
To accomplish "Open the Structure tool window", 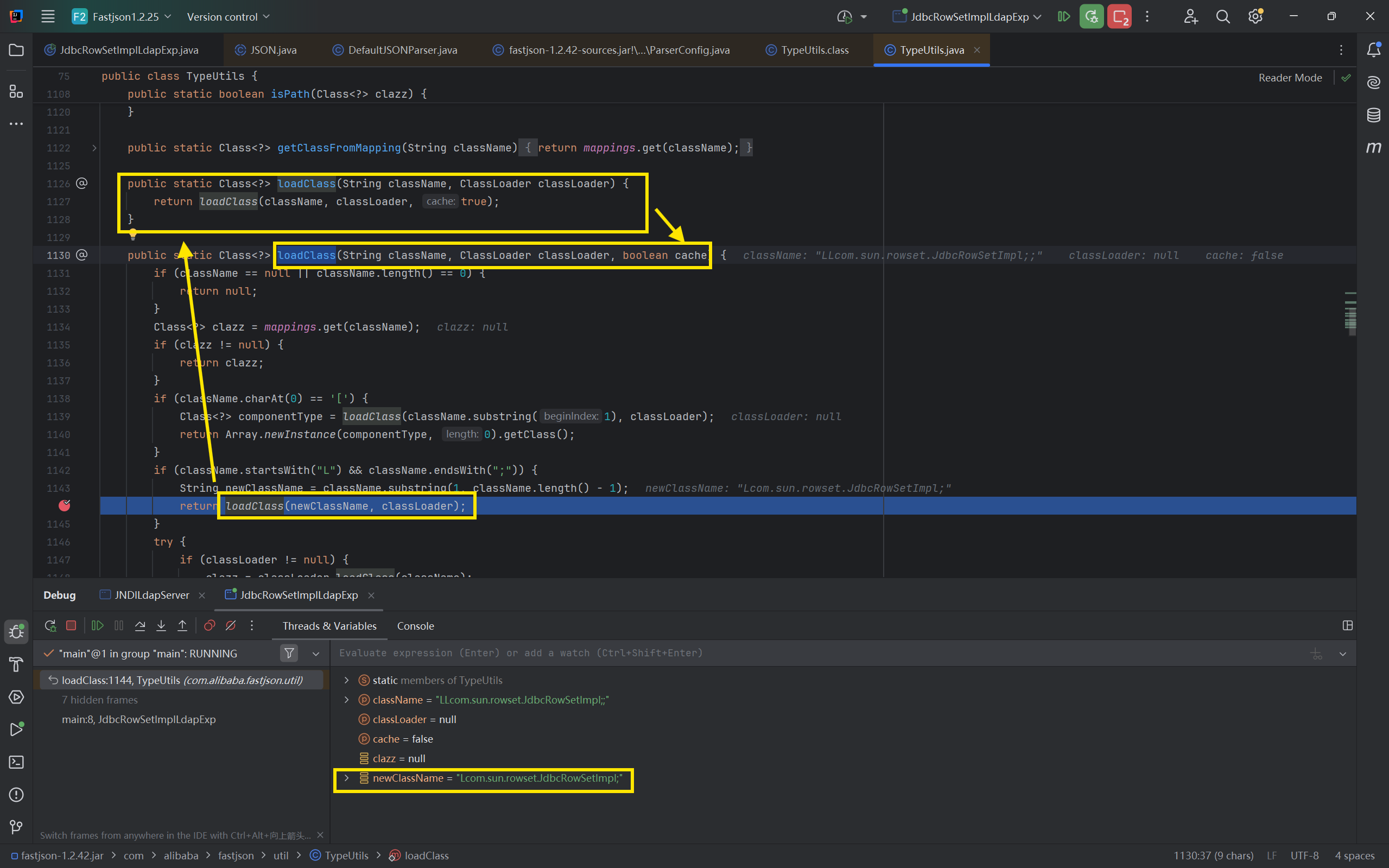I will point(16,91).
